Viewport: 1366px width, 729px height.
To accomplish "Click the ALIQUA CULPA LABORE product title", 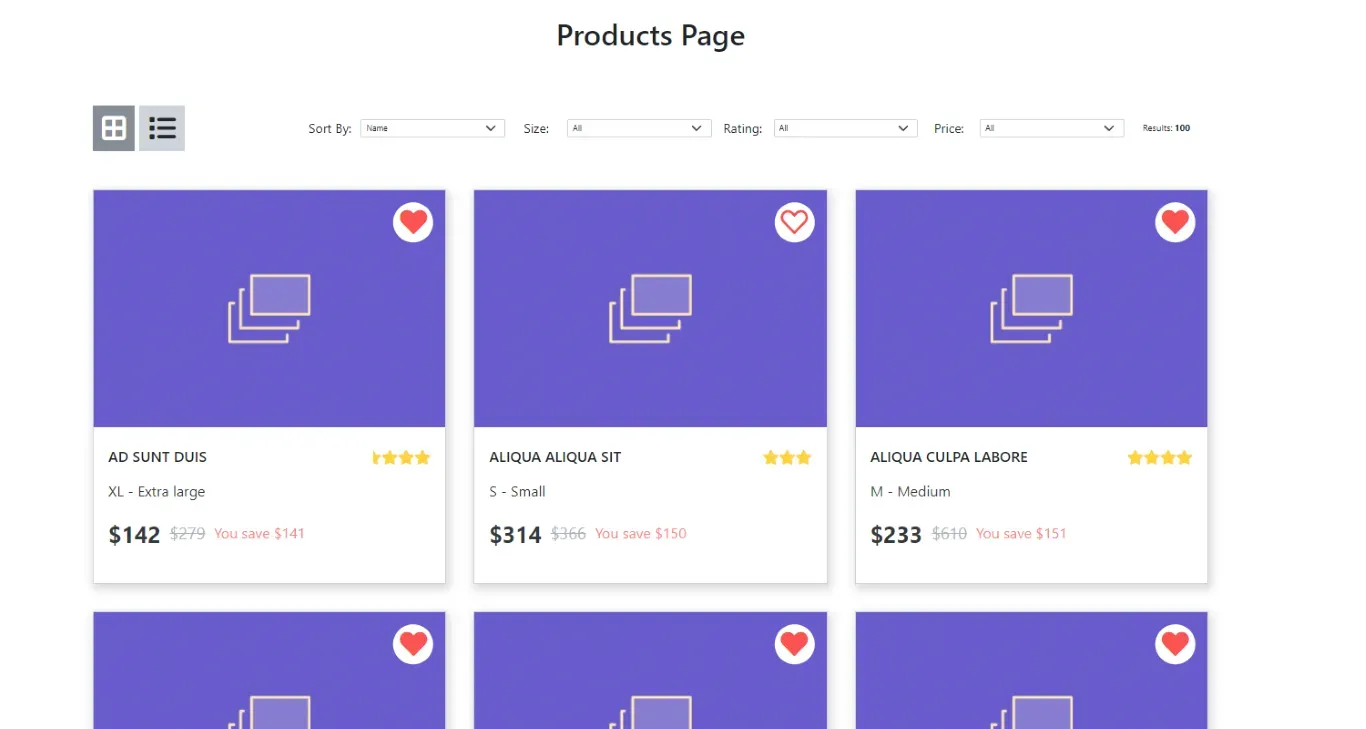I will (x=948, y=457).
